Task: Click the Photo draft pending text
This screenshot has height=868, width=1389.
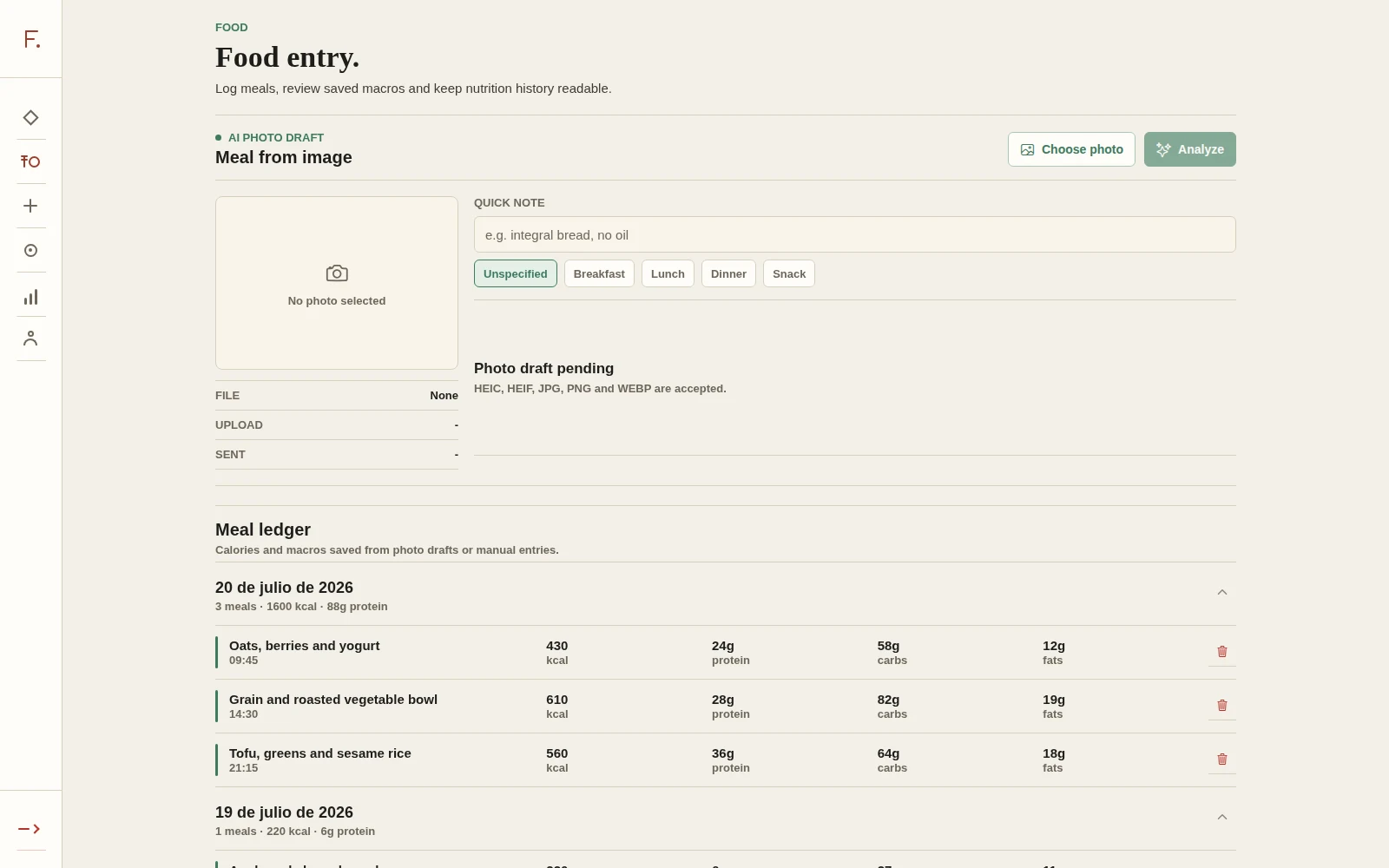Action: 543,368
